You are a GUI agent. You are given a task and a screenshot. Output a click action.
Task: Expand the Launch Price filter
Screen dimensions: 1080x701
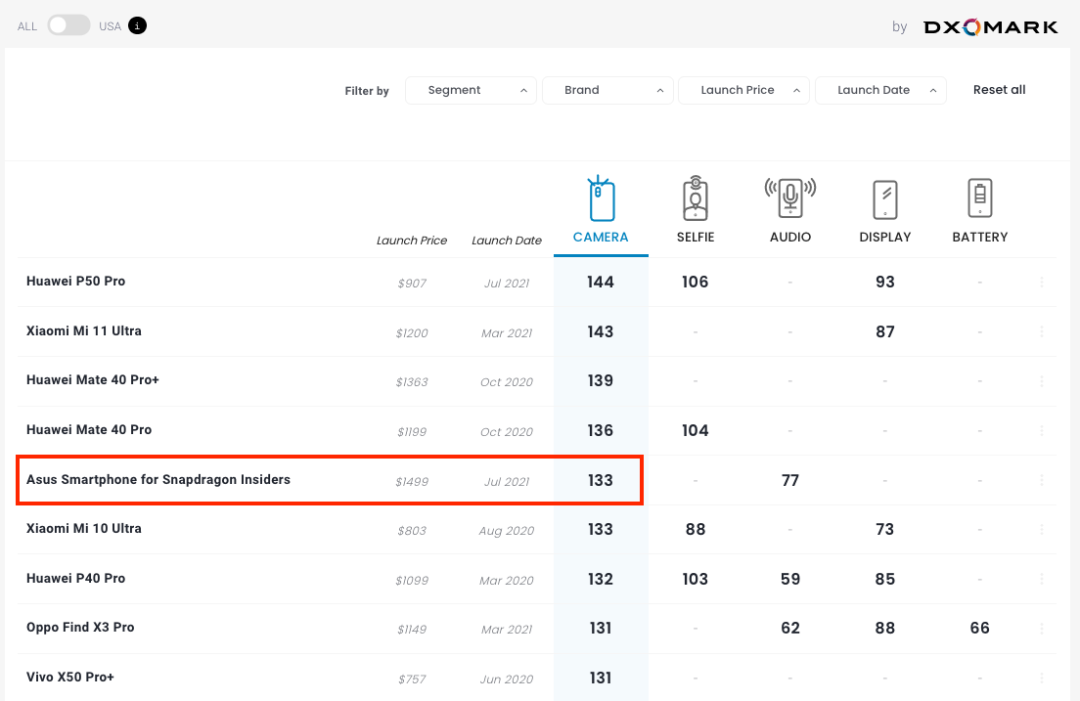(x=743, y=90)
